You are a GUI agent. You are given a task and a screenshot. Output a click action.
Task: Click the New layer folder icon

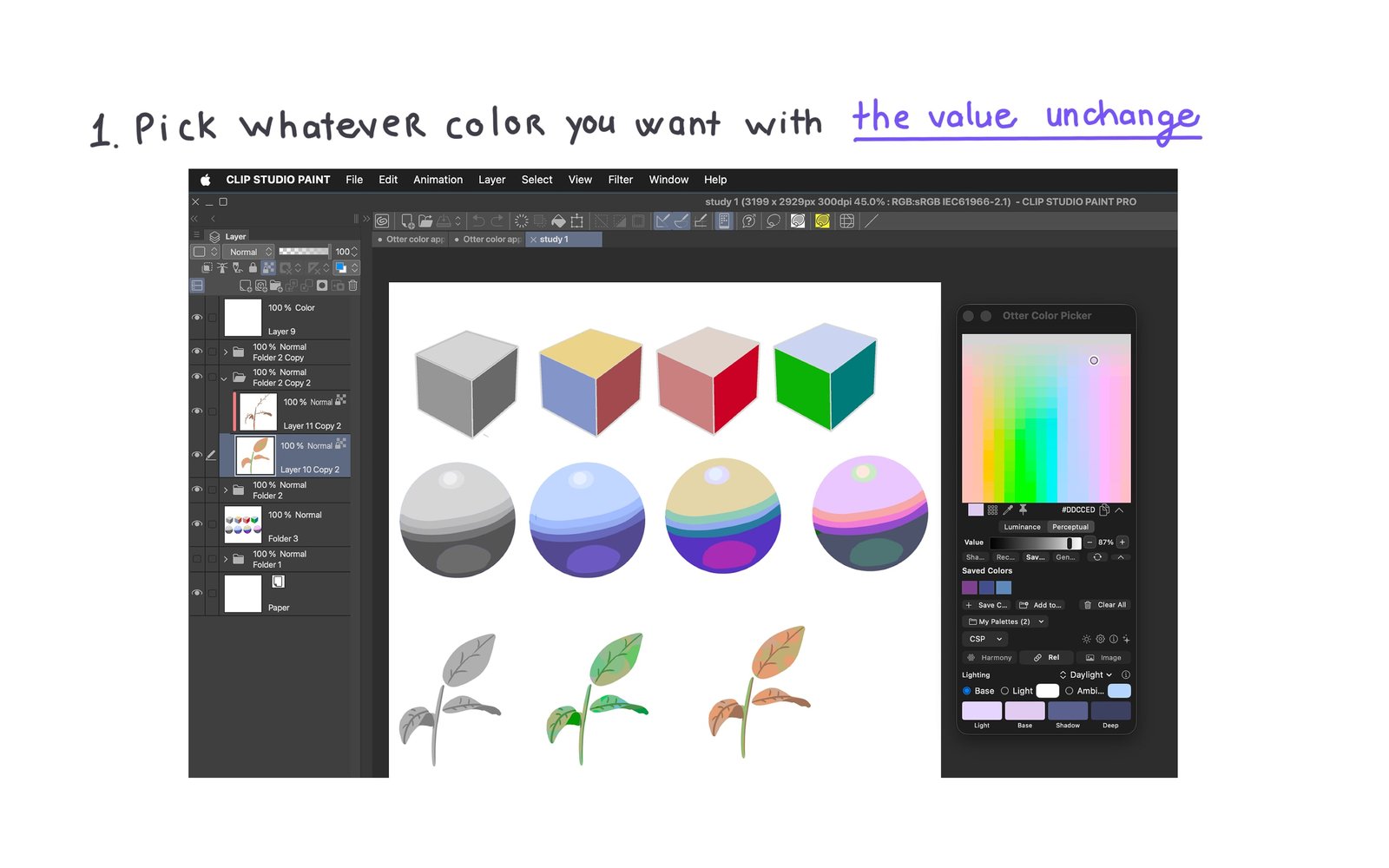276,286
